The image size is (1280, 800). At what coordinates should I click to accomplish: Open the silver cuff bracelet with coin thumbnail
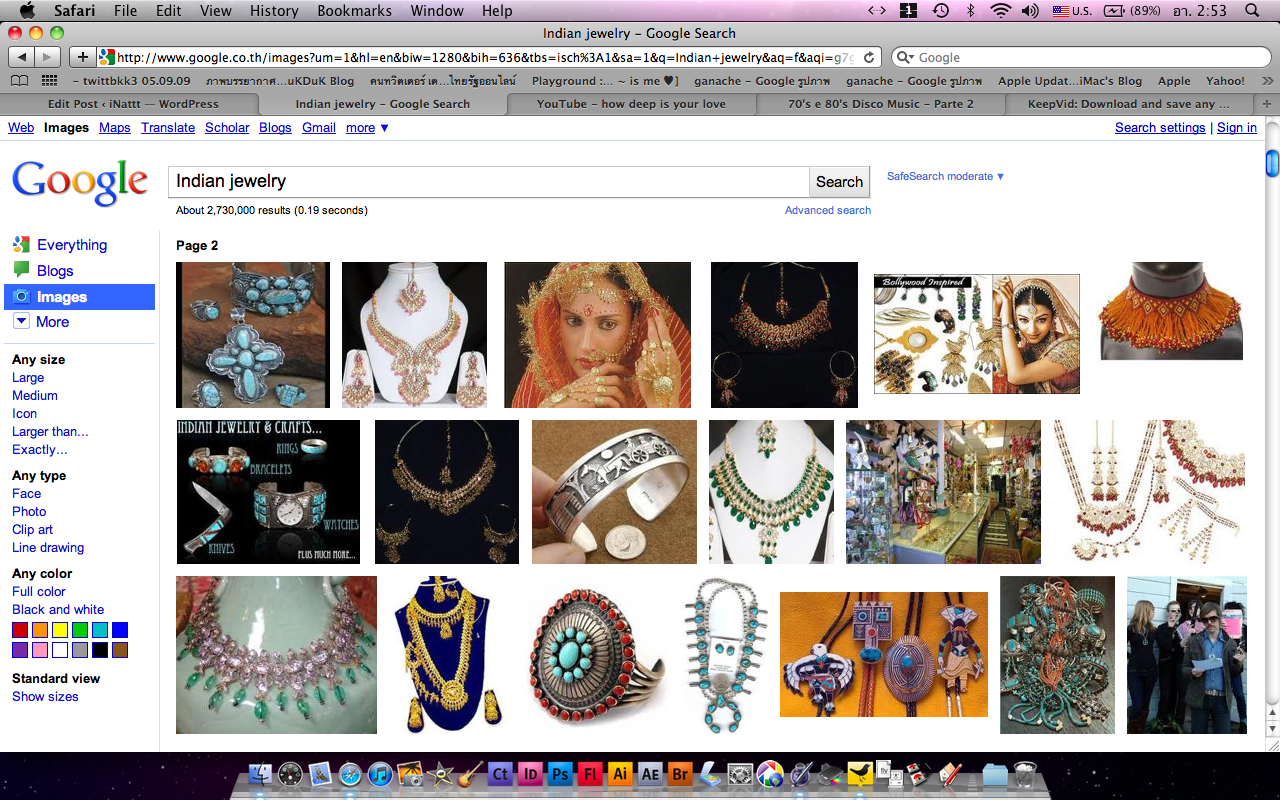(x=614, y=492)
